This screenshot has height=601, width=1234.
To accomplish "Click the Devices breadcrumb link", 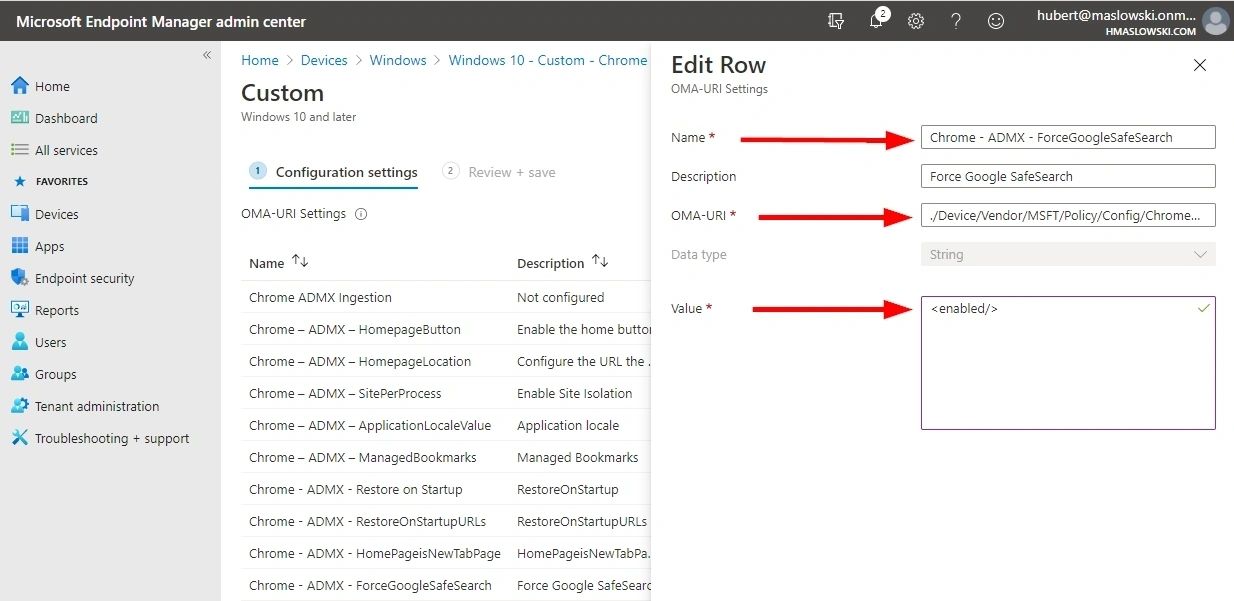I will point(324,60).
